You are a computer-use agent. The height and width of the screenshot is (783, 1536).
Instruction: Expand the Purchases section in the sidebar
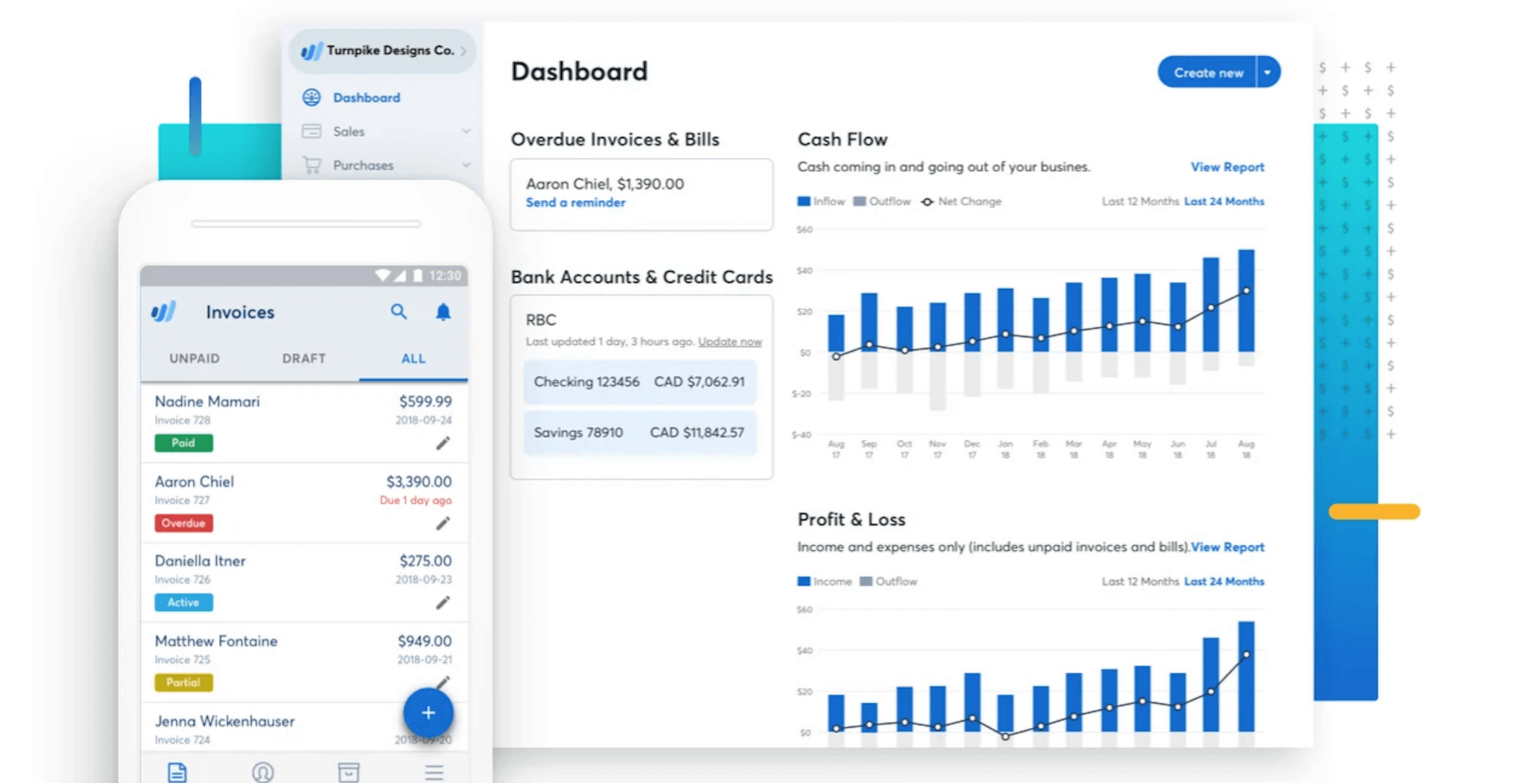click(x=466, y=165)
